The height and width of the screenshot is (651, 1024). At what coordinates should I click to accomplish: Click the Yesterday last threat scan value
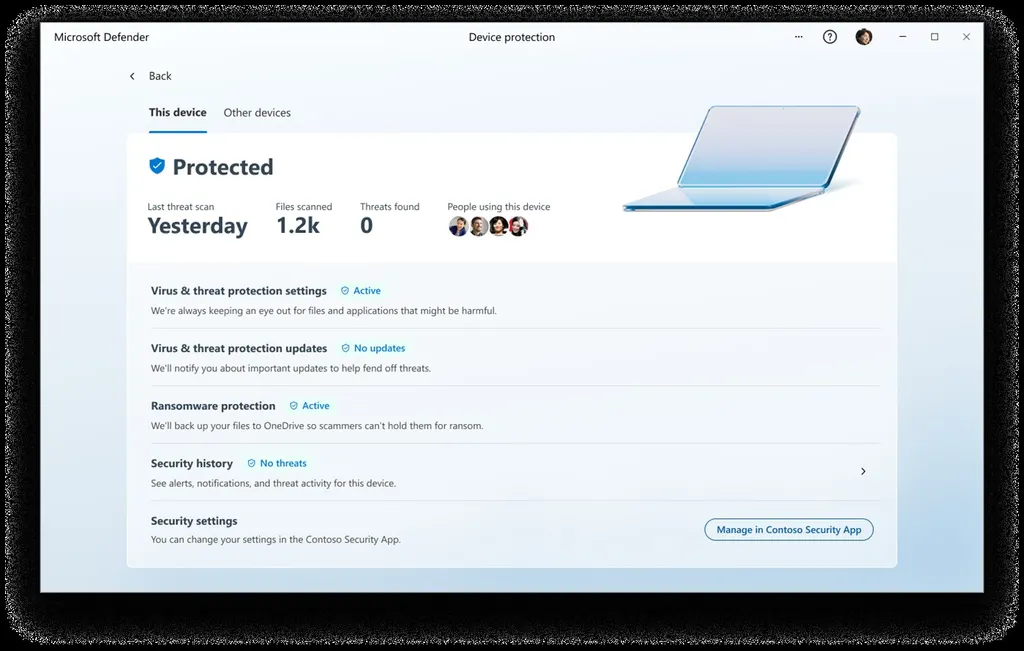(x=197, y=226)
